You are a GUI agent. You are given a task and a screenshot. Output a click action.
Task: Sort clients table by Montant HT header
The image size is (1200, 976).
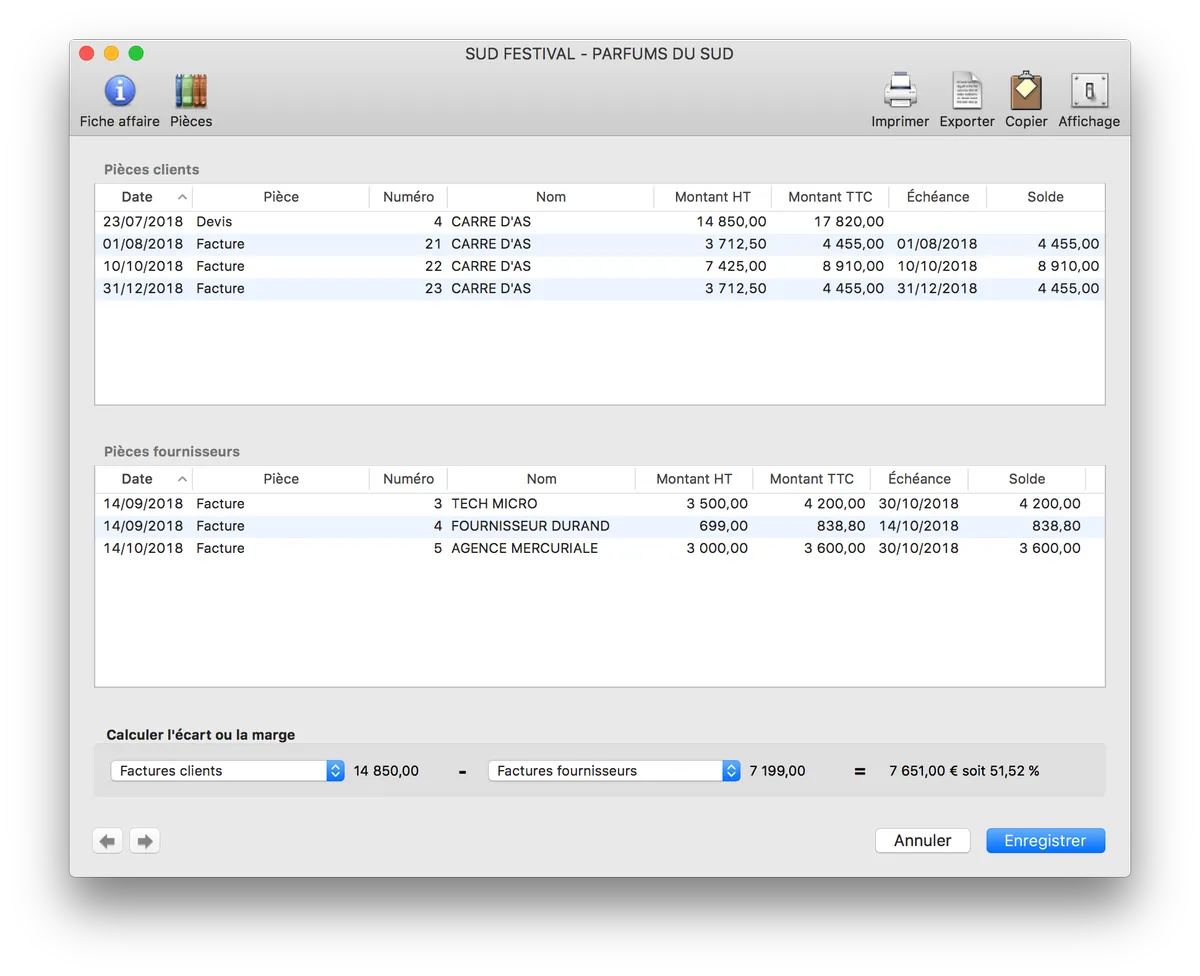[713, 197]
